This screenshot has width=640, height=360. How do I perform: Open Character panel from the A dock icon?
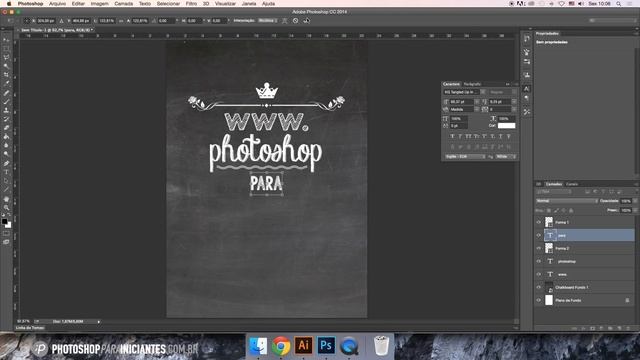[x=527, y=89]
